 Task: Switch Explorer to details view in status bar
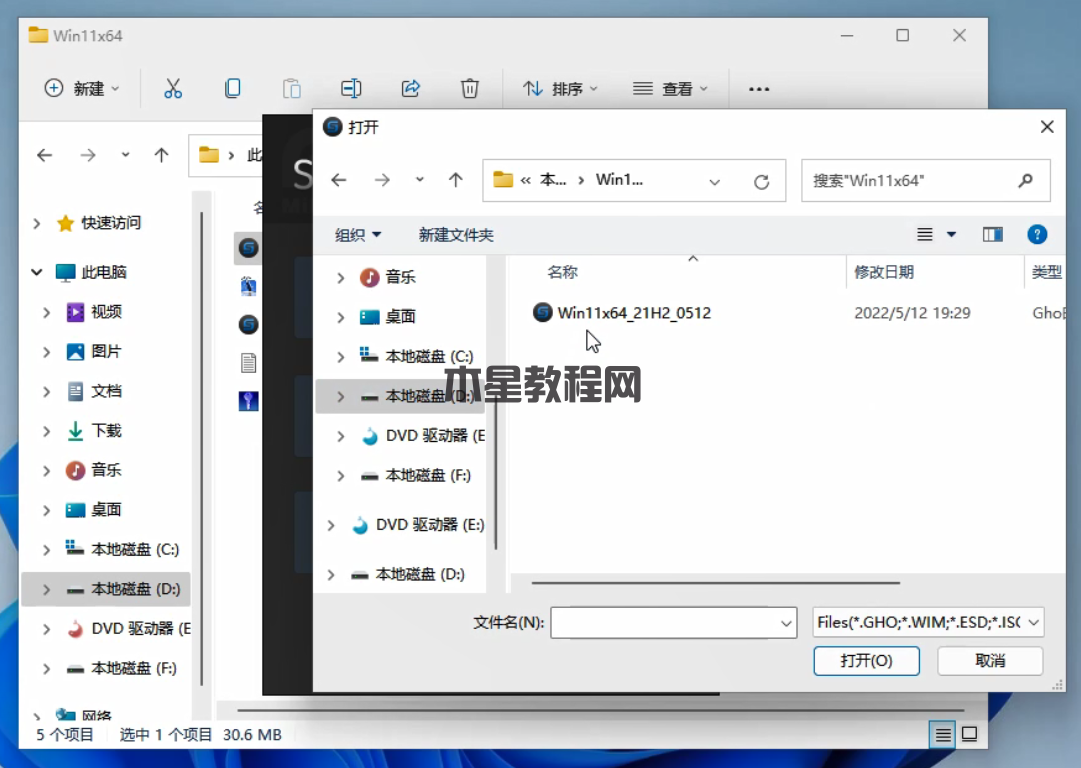click(x=942, y=734)
